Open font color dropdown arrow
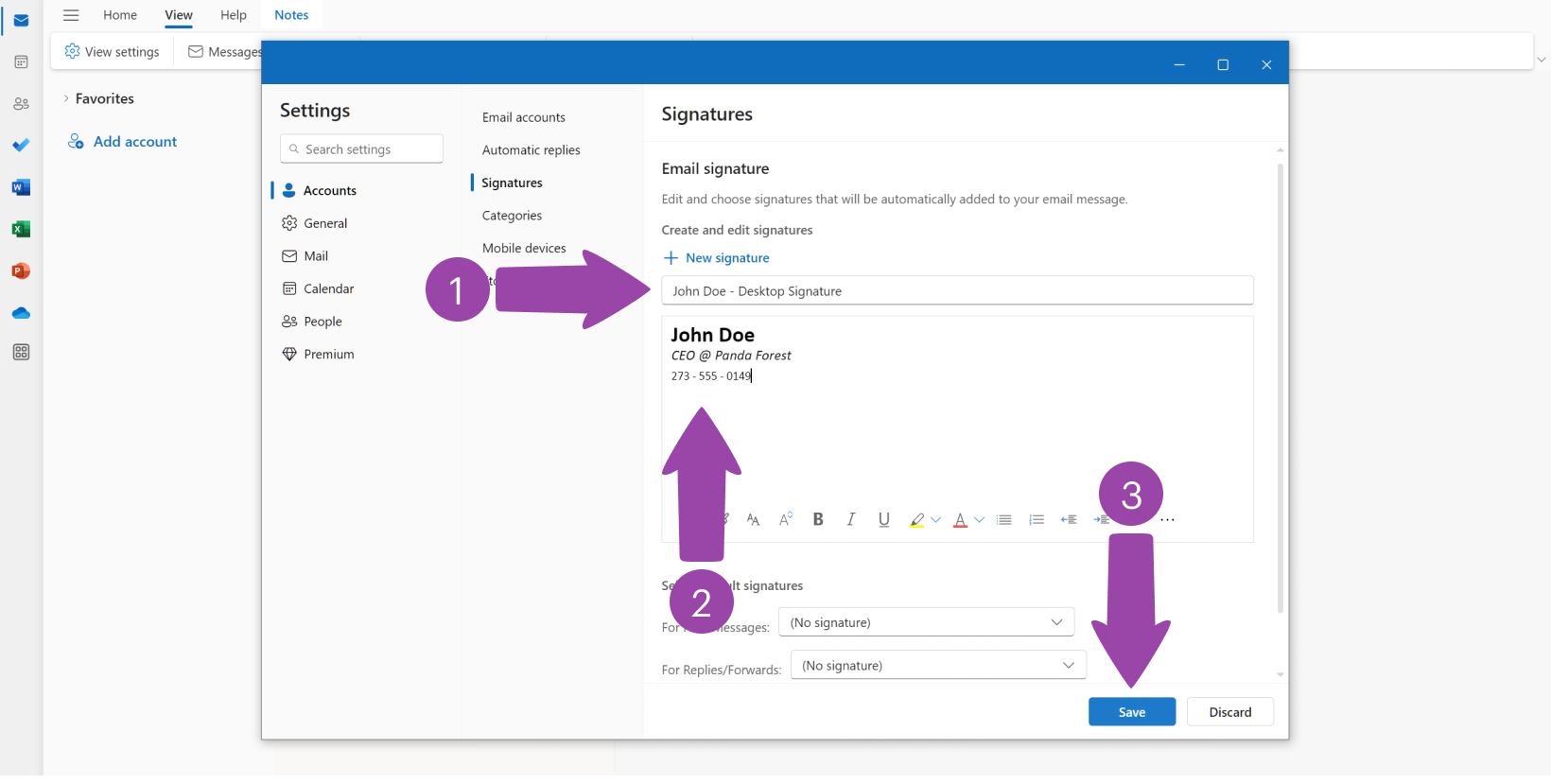The image size is (1551, 784). (x=980, y=519)
